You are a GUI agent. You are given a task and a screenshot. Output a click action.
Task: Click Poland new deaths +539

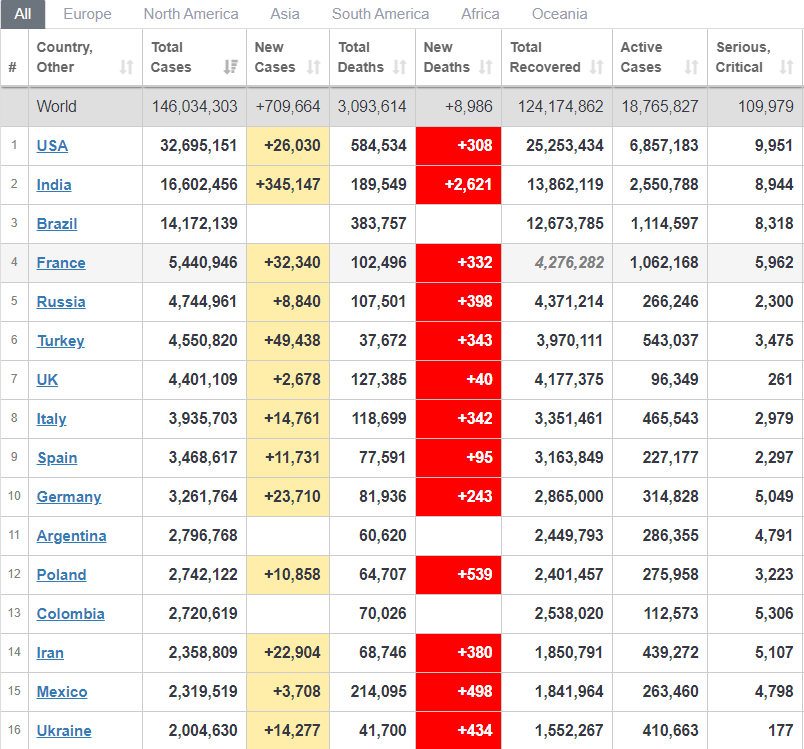coord(475,575)
